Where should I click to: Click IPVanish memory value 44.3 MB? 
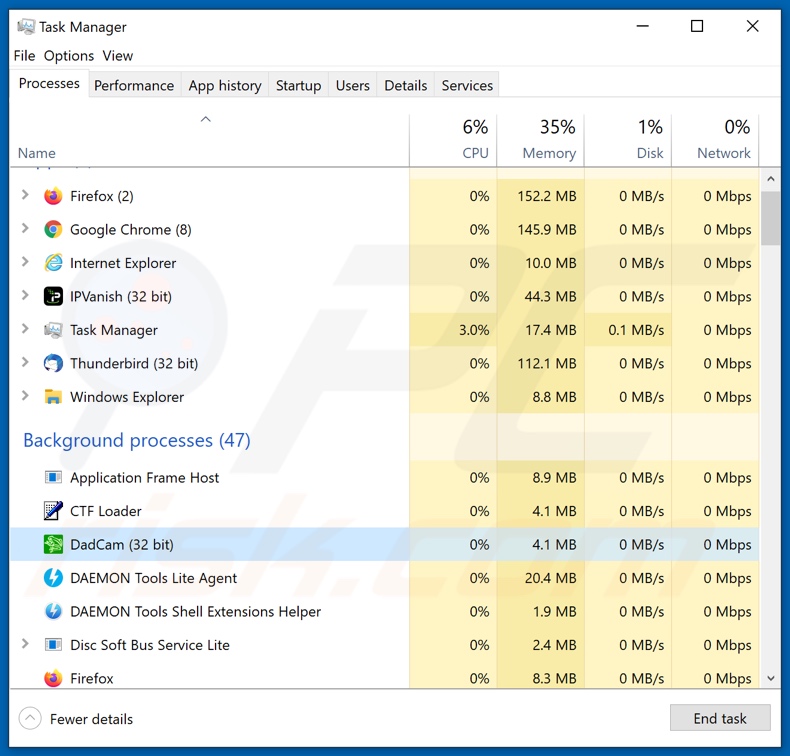[x=550, y=297]
